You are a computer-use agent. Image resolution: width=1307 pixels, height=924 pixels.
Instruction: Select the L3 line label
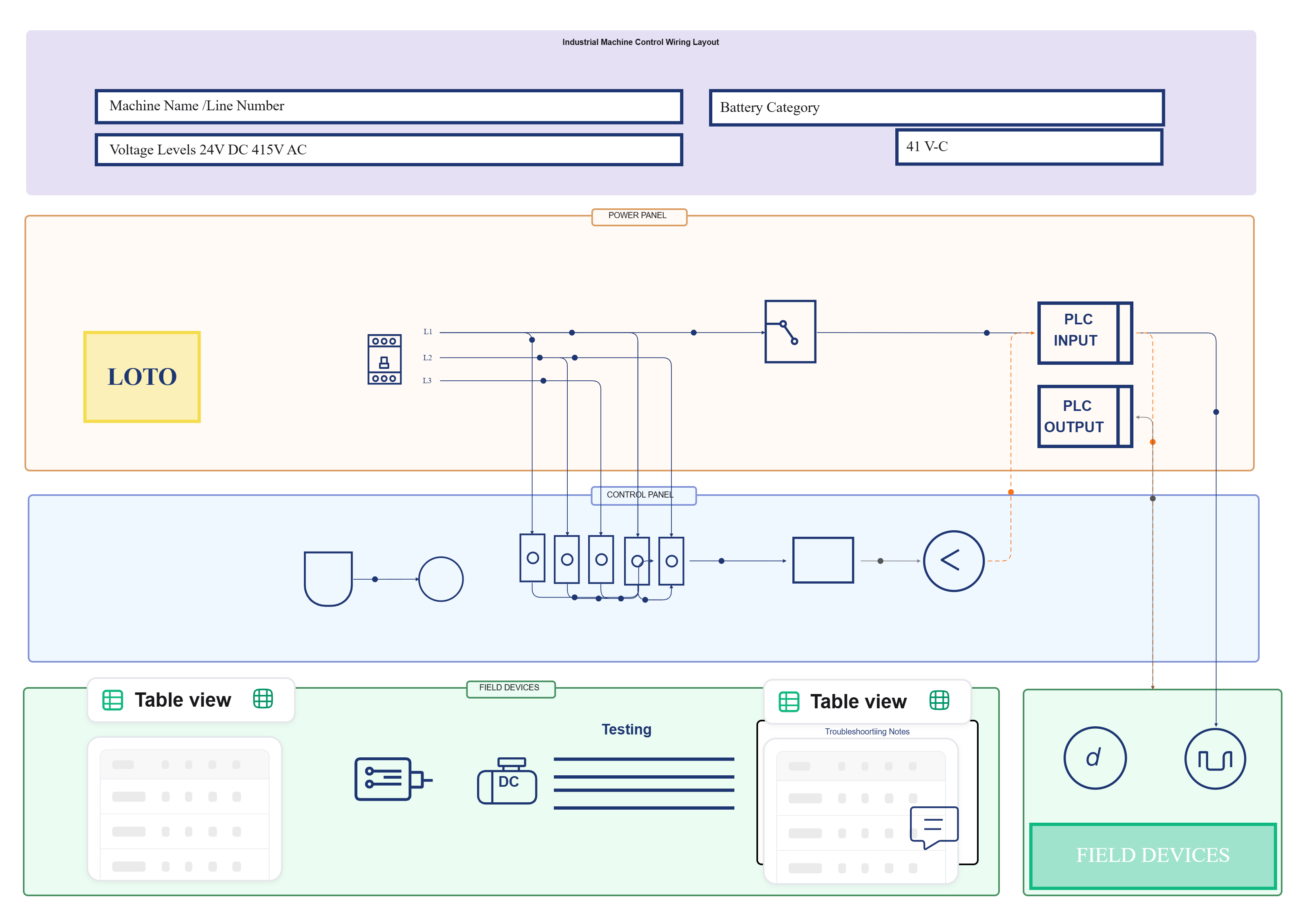coord(427,380)
